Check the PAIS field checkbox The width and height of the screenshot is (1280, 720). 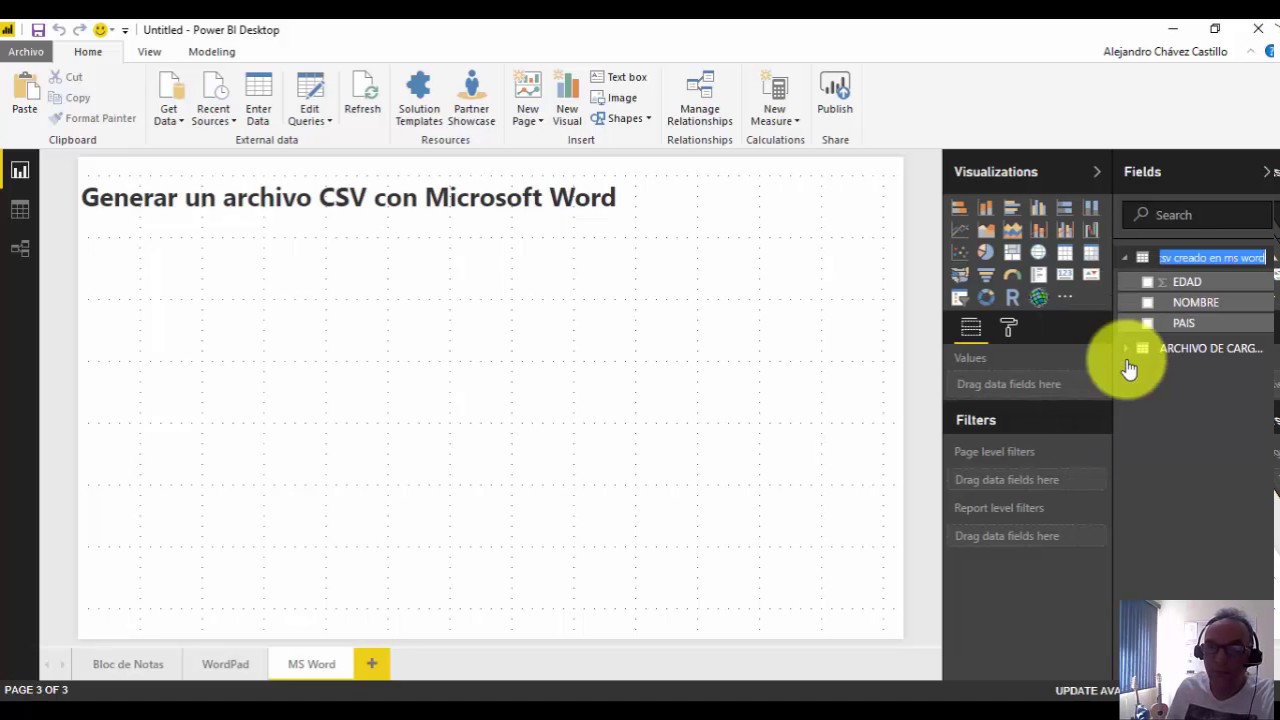pos(1147,323)
